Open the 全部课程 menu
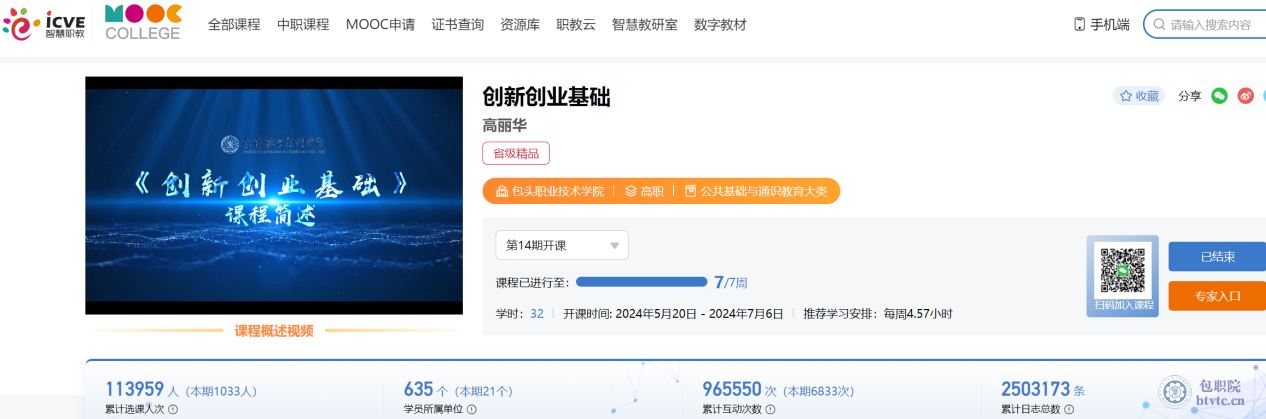Image resolution: width=1266 pixels, height=419 pixels. (x=234, y=25)
